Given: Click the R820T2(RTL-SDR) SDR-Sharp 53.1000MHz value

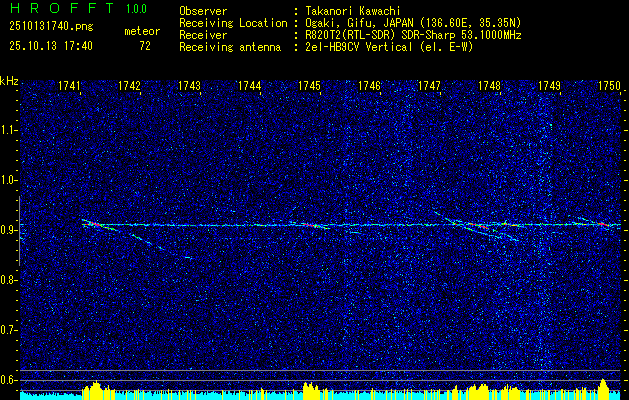Looking at the screenshot, I should (x=413, y=35).
